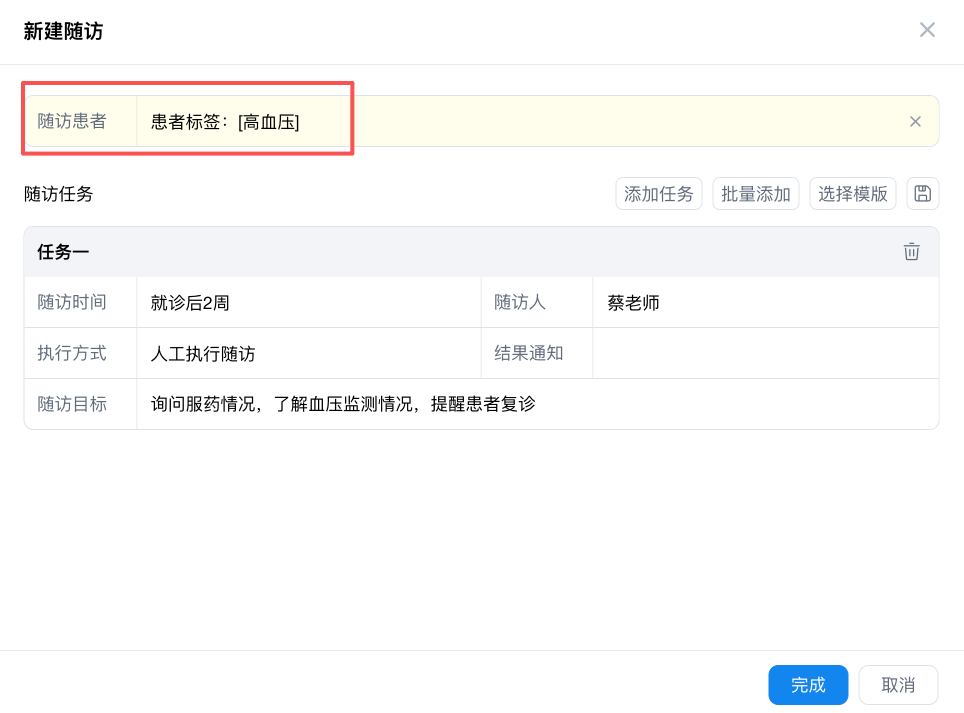Click 取消 to cancel the follow-up

(x=897, y=685)
